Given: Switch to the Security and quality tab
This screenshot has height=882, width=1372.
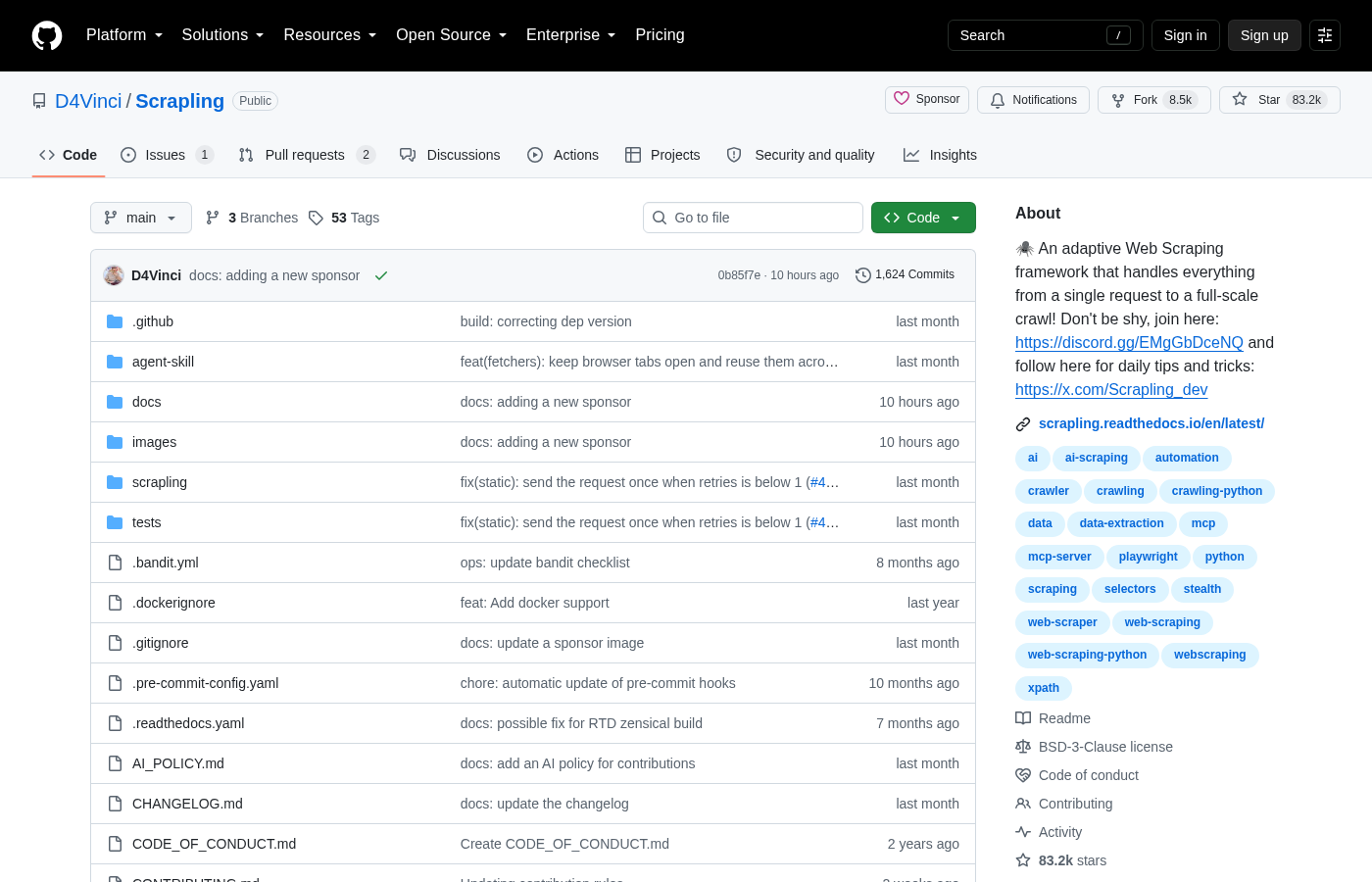Looking at the screenshot, I should 801,155.
